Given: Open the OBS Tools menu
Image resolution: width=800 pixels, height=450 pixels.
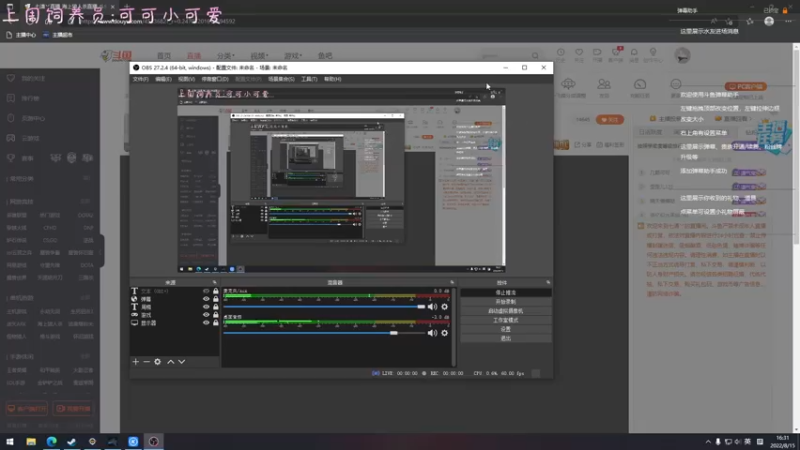Looking at the screenshot, I should pyautogui.click(x=309, y=79).
